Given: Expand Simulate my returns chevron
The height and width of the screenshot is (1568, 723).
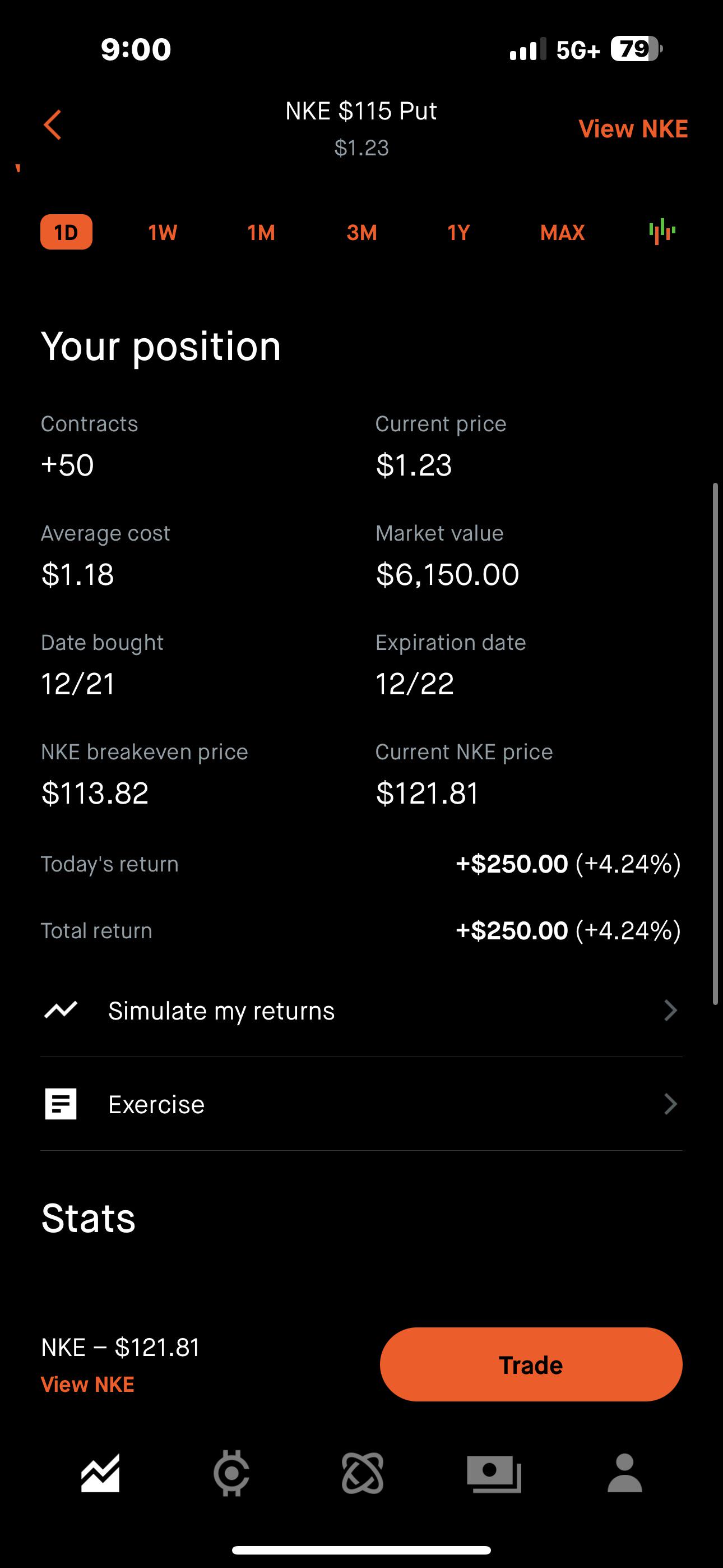Looking at the screenshot, I should click(x=670, y=1011).
